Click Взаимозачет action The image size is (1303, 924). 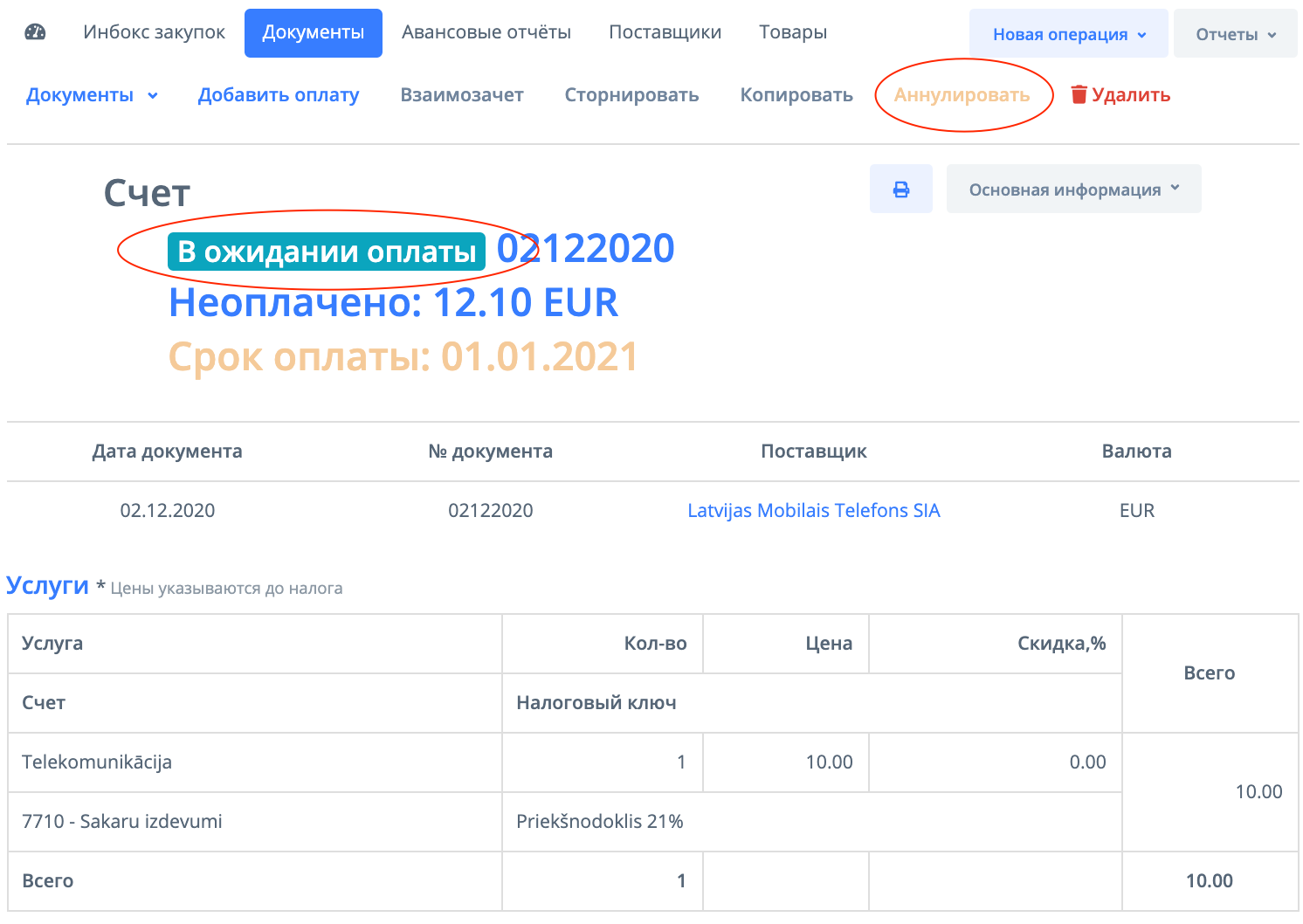(462, 95)
